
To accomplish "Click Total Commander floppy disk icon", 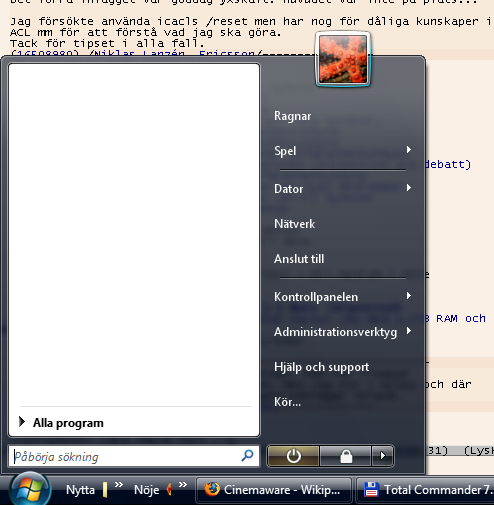I will (371, 489).
